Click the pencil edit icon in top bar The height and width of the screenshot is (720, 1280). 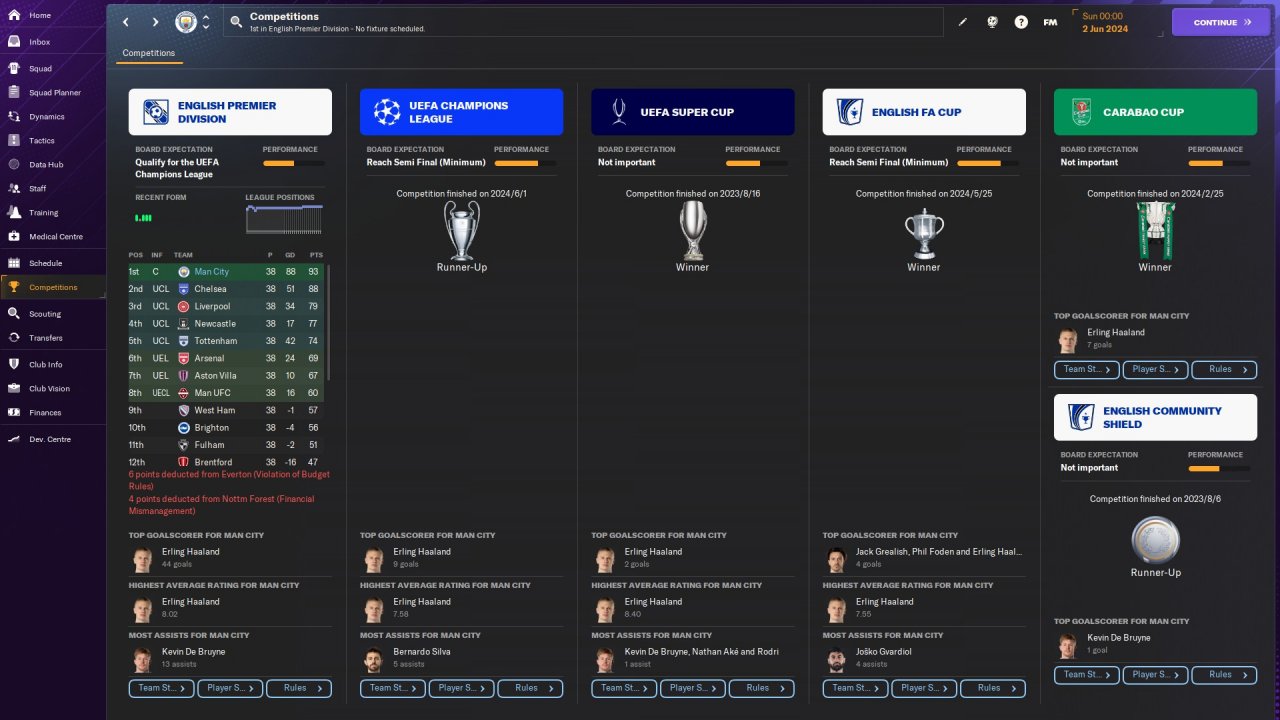(x=963, y=22)
